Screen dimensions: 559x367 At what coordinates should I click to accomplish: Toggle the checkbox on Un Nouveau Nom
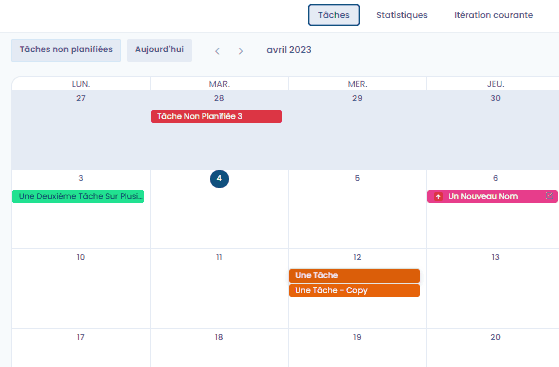[549, 195]
